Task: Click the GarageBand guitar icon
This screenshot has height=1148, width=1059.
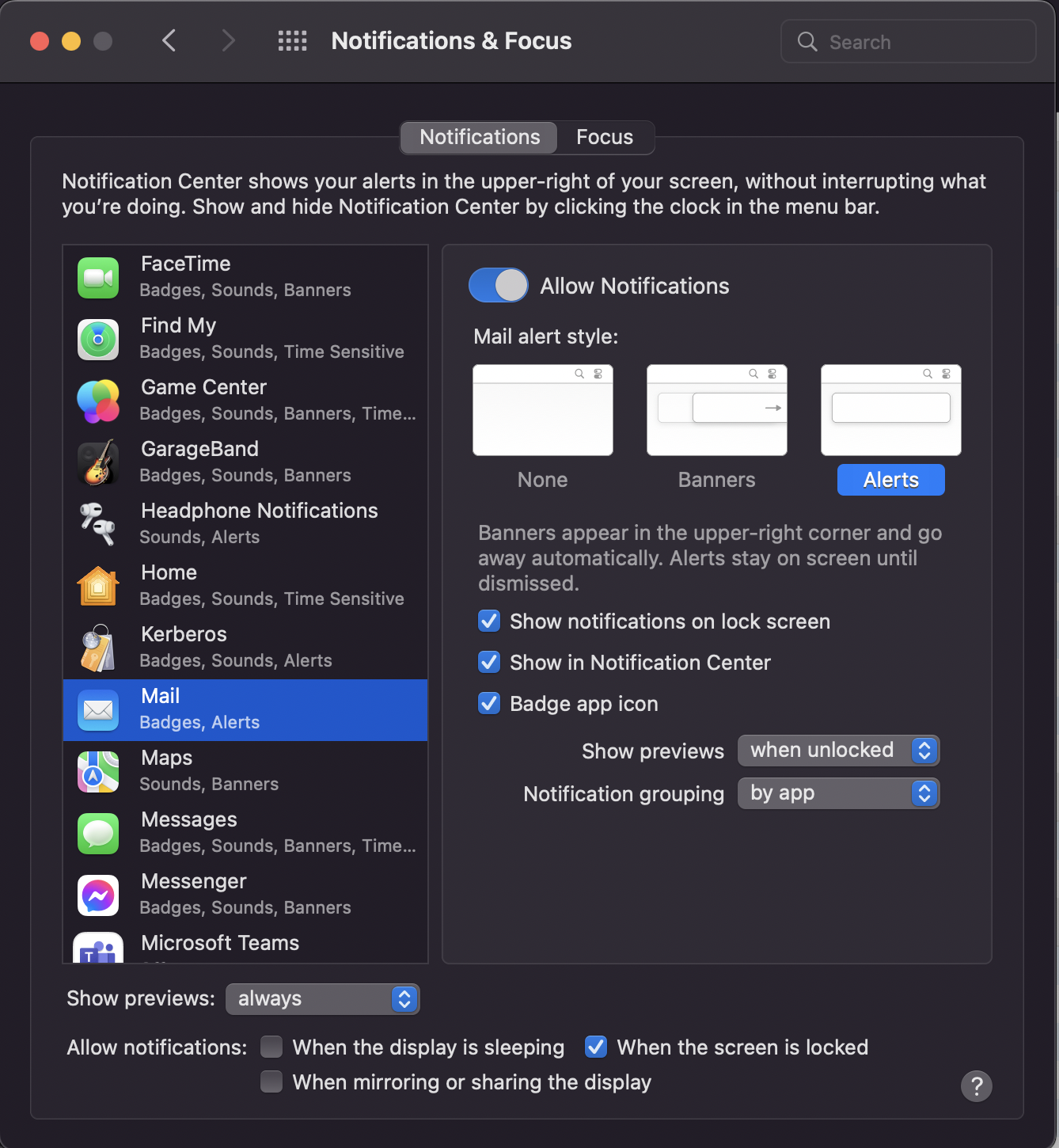Action: click(98, 463)
